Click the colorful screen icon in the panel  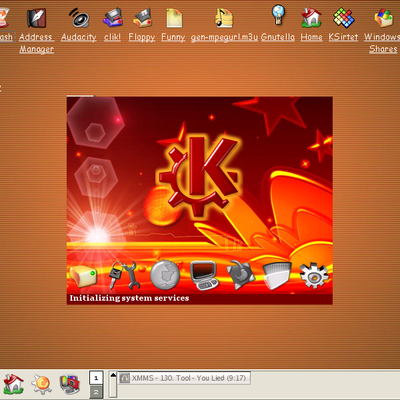point(69,384)
